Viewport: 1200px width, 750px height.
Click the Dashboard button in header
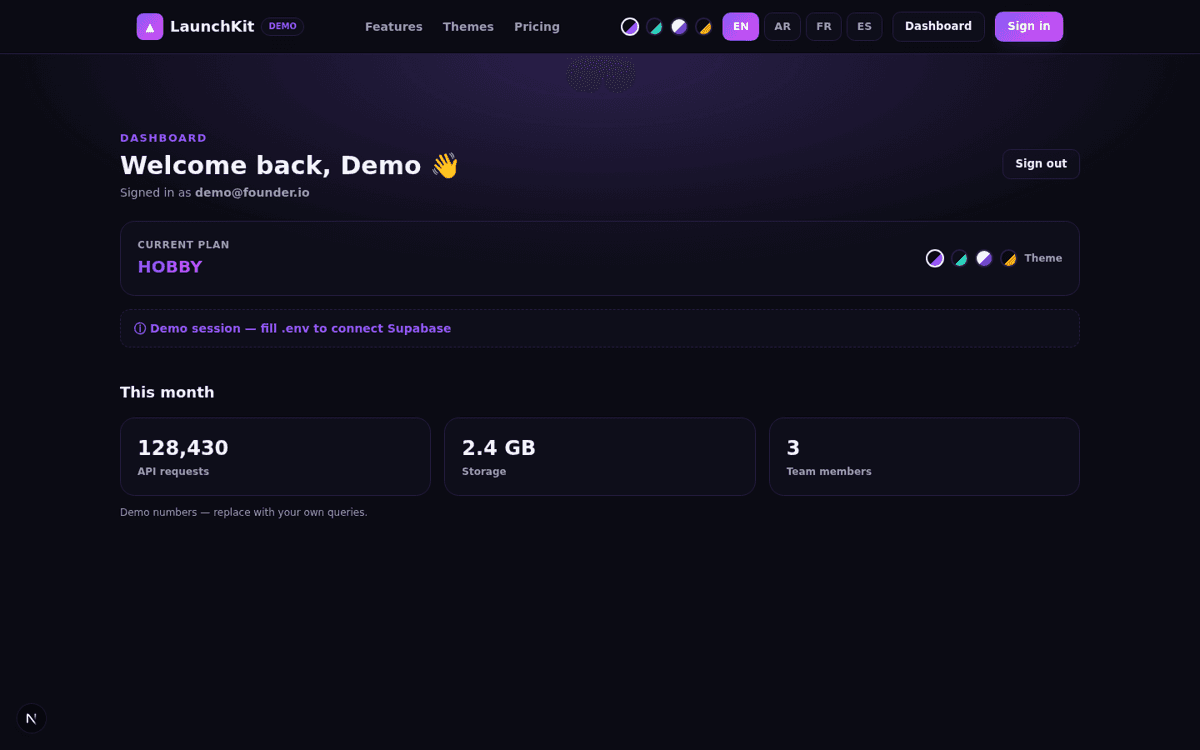click(x=938, y=27)
